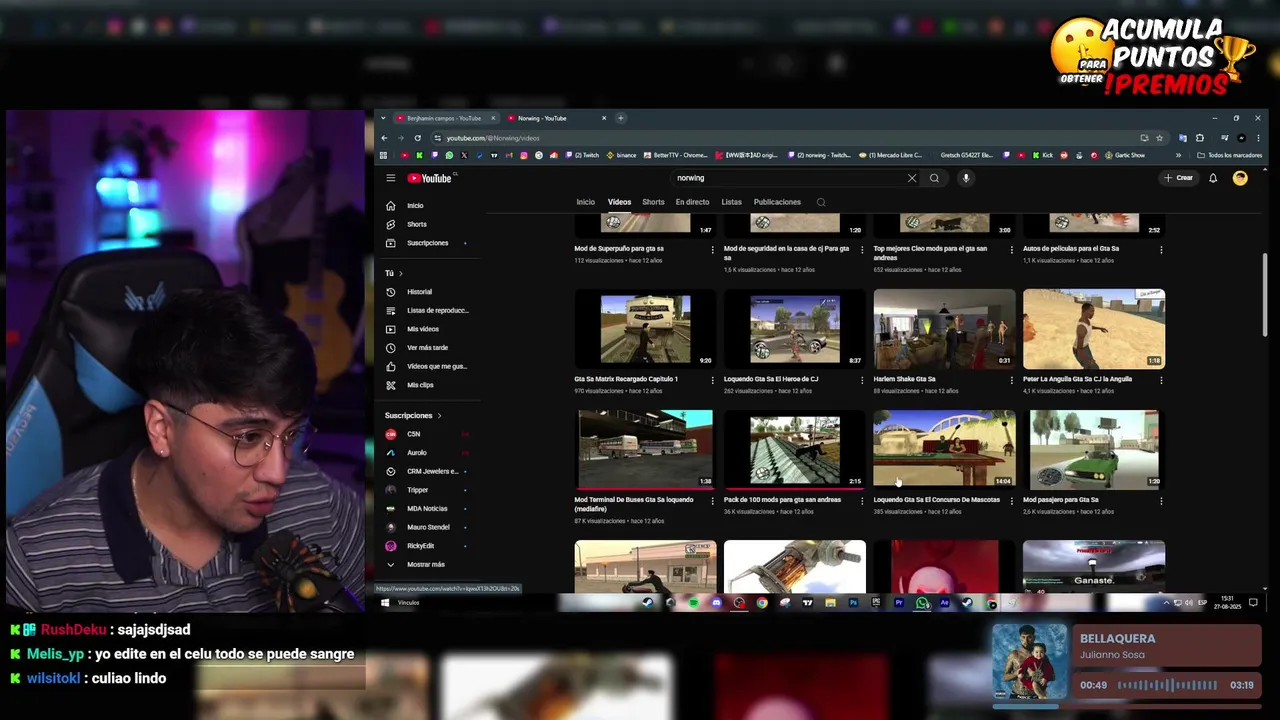1280x720 pixels.
Task: Open options for Harlem Shake Gta Sa
Action: click(1011, 380)
